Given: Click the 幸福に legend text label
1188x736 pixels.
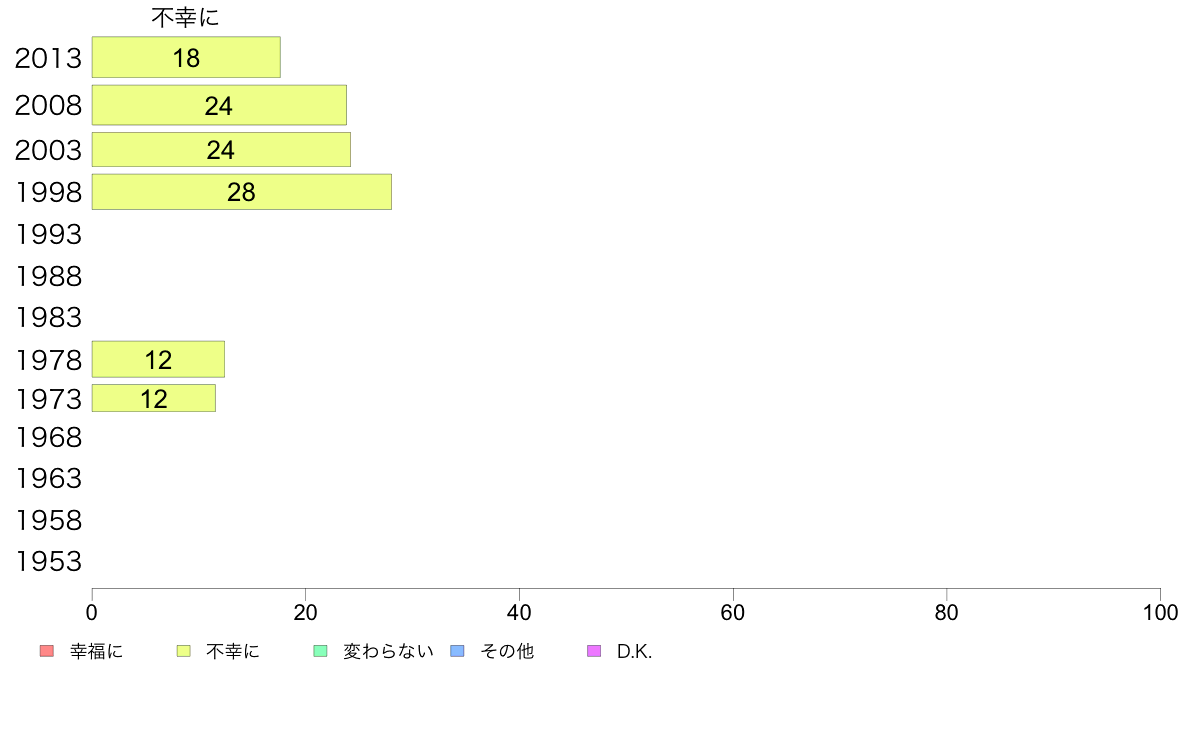Looking at the screenshot, I should click(x=96, y=651).
